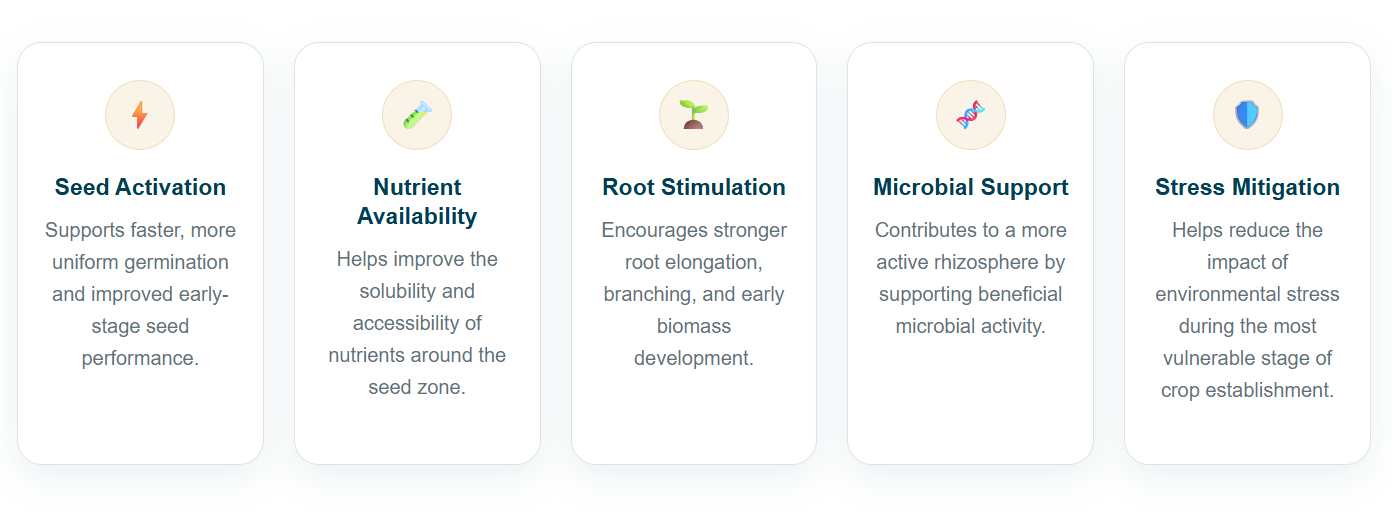The width and height of the screenshot is (1392, 517).
Task: Click the 'Contributes to a more active rhizosphere' text
Action: (970, 278)
